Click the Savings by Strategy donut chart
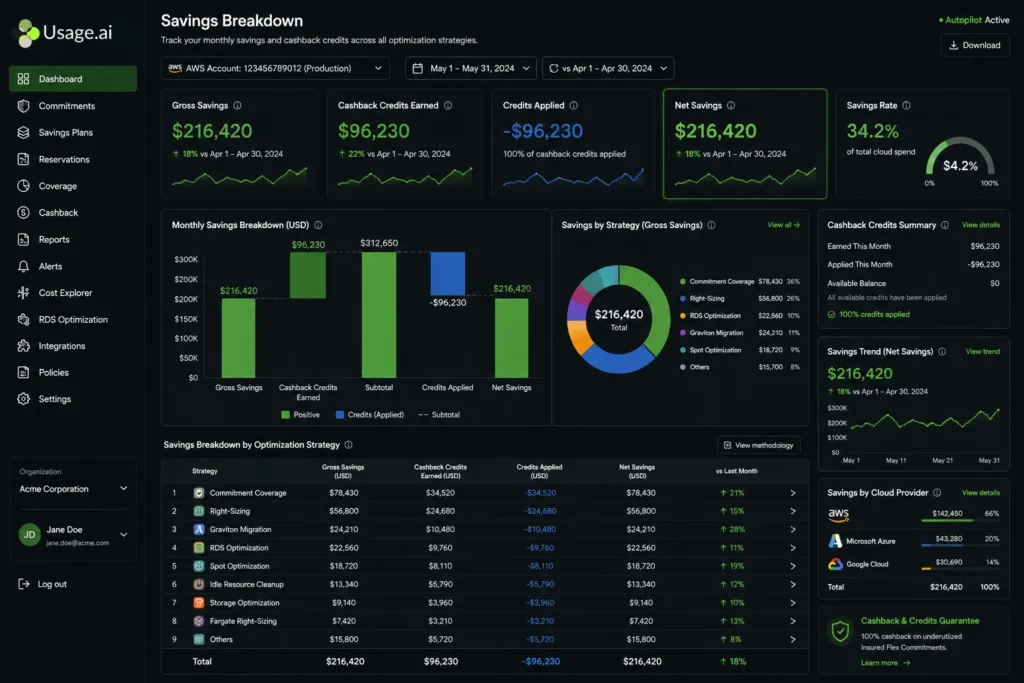This screenshot has width=1024, height=683. 618,319
